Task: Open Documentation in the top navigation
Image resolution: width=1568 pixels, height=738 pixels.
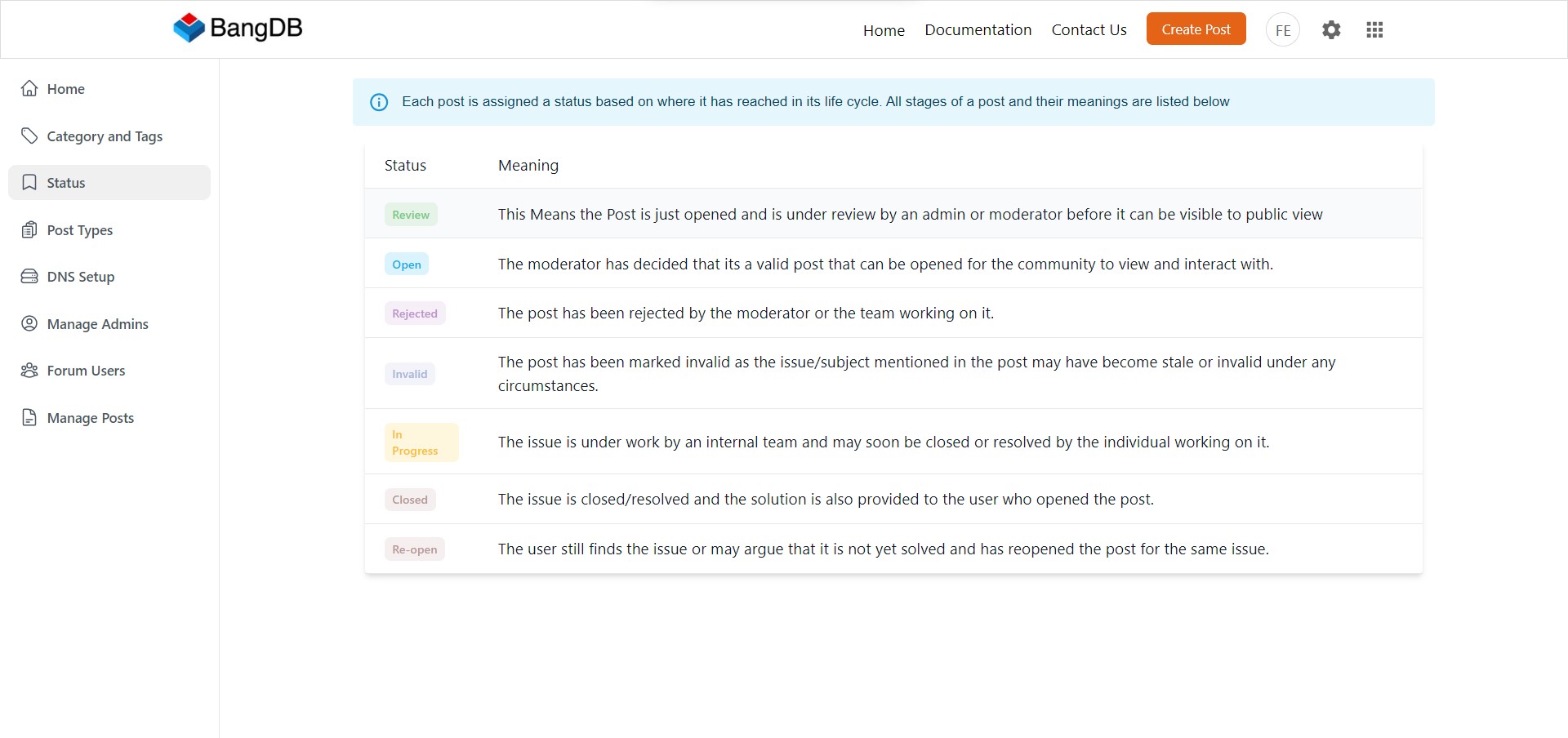Action: click(x=978, y=30)
